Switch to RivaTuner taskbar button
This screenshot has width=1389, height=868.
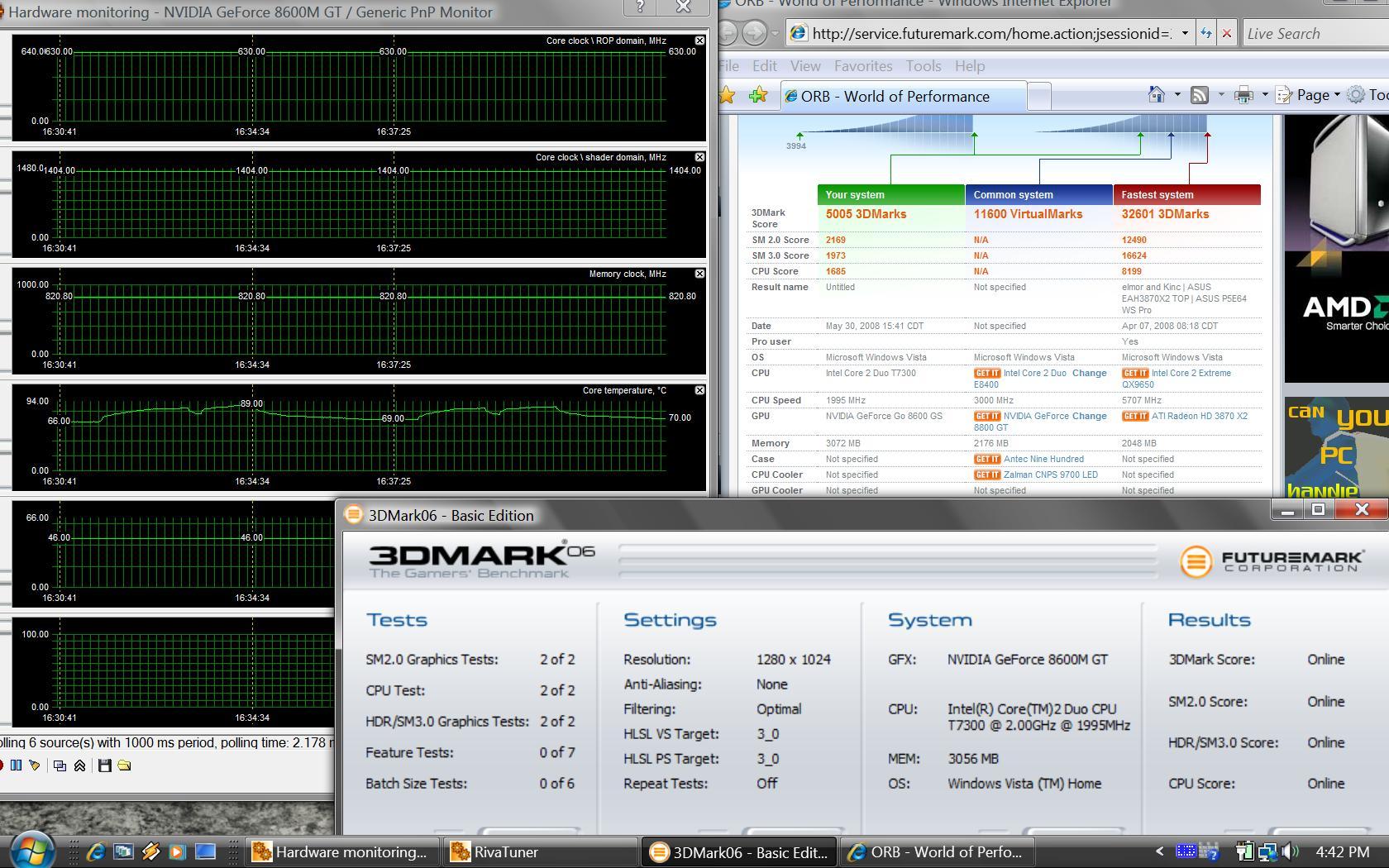coord(541,852)
